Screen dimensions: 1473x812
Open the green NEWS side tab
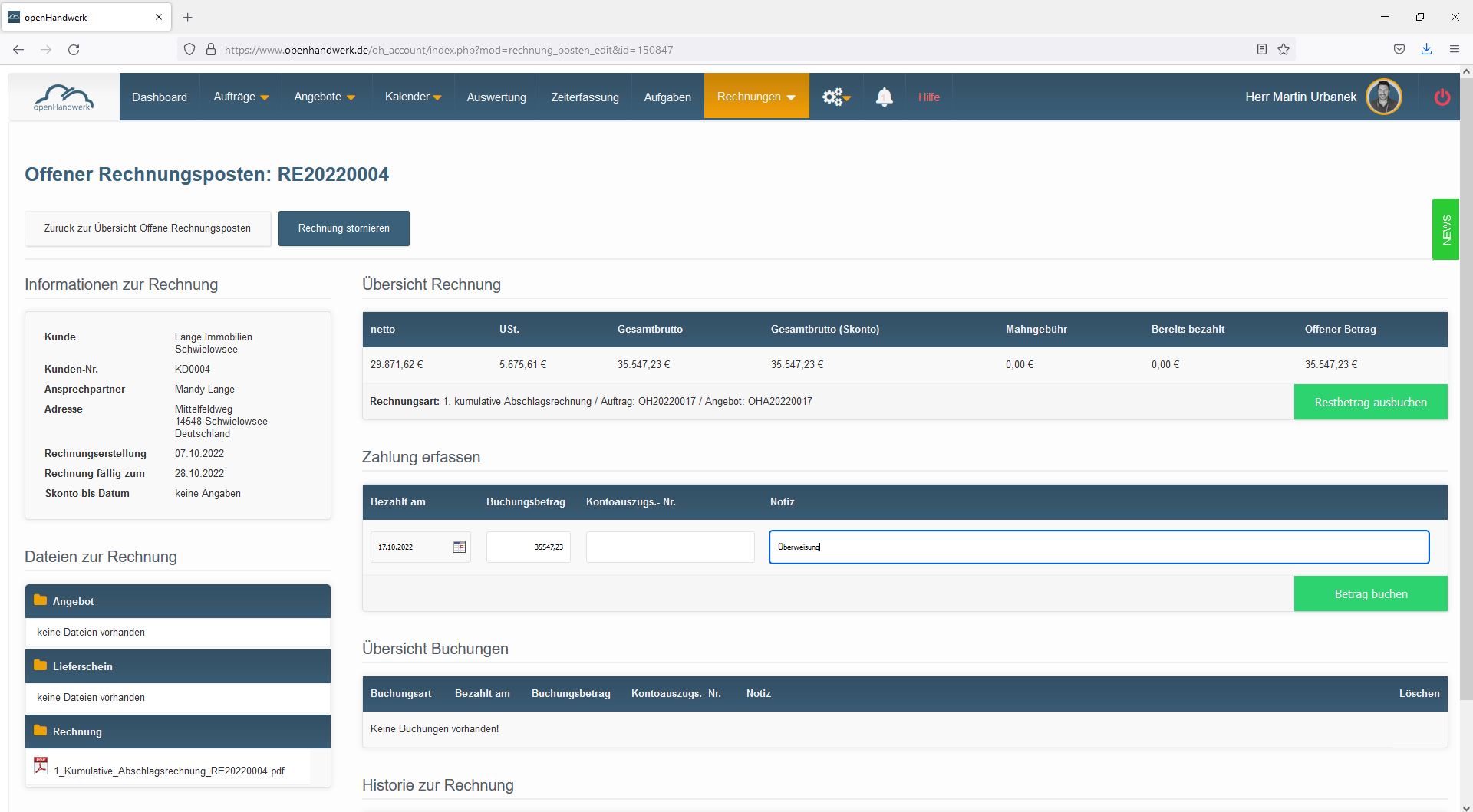(x=1445, y=229)
